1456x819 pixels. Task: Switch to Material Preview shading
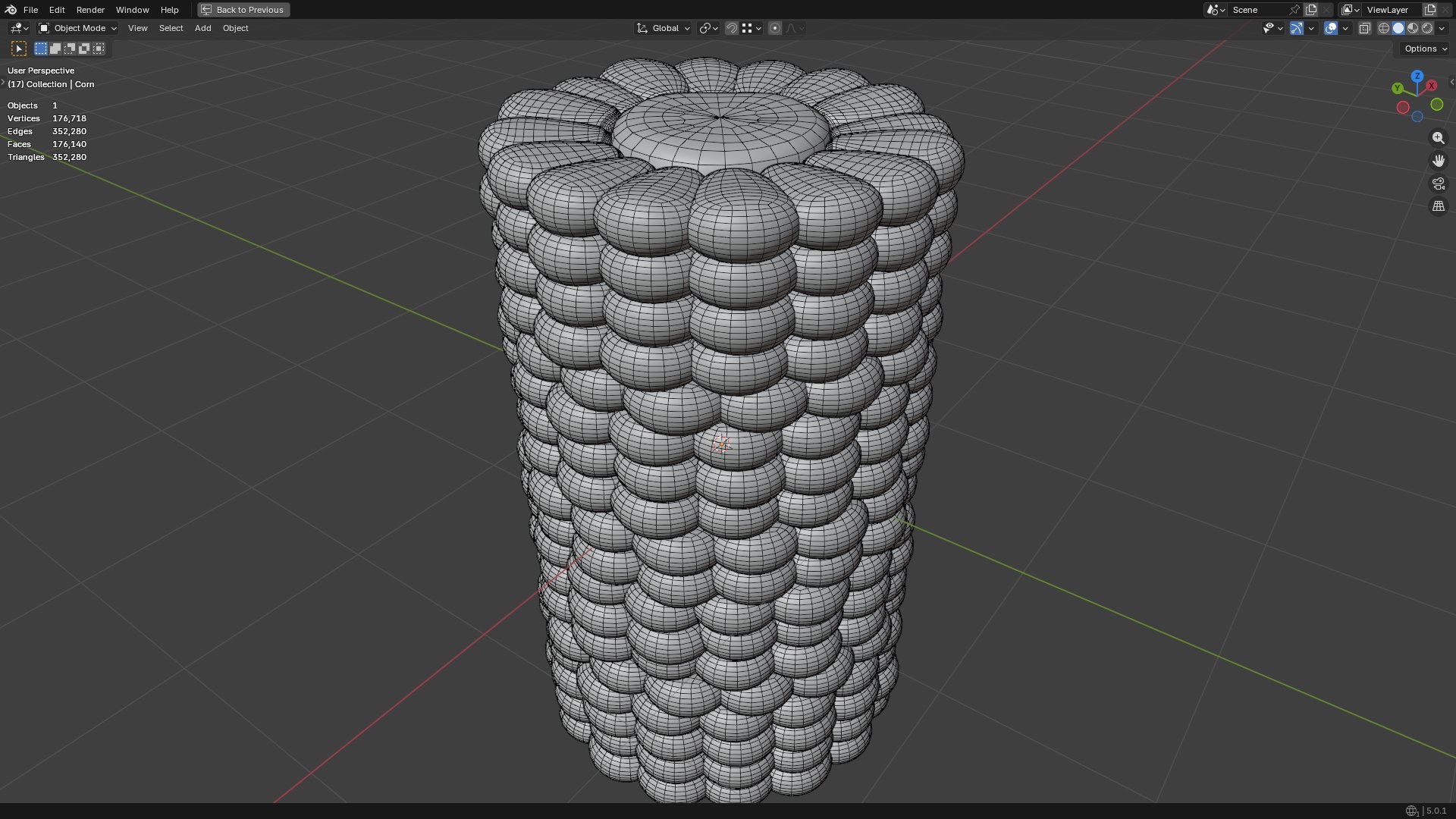tap(1413, 28)
